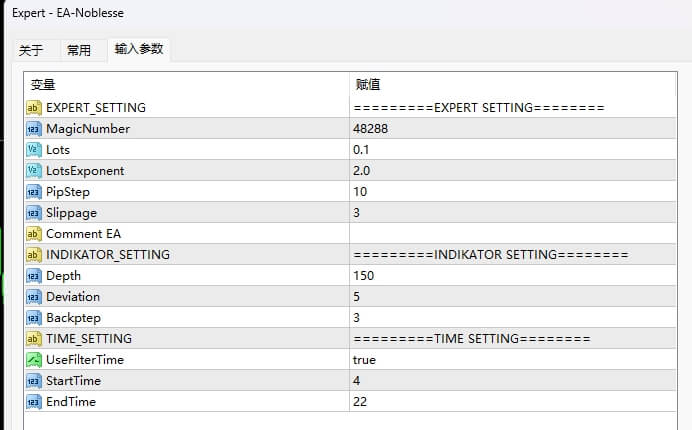Click the integer icon next to PipStep
Viewport: 692px width, 430px height.
(34, 192)
